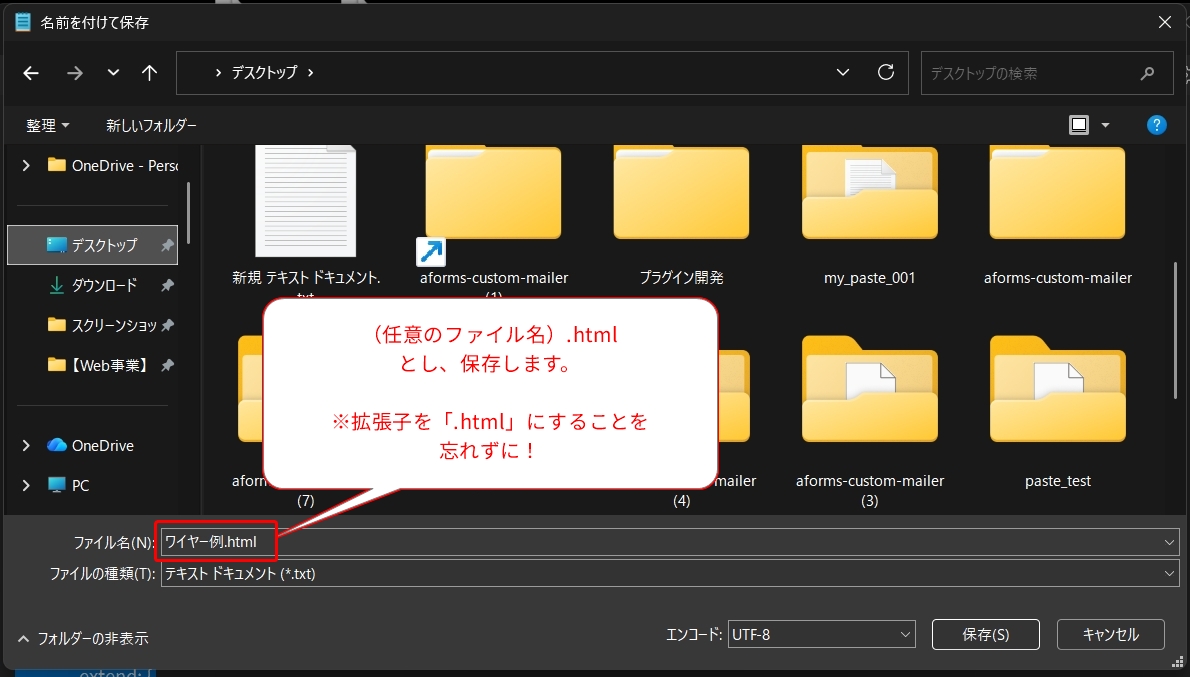Screen dimensions: 1190x677
Task: Open the paste_test folder
Action: coord(1057,390)
